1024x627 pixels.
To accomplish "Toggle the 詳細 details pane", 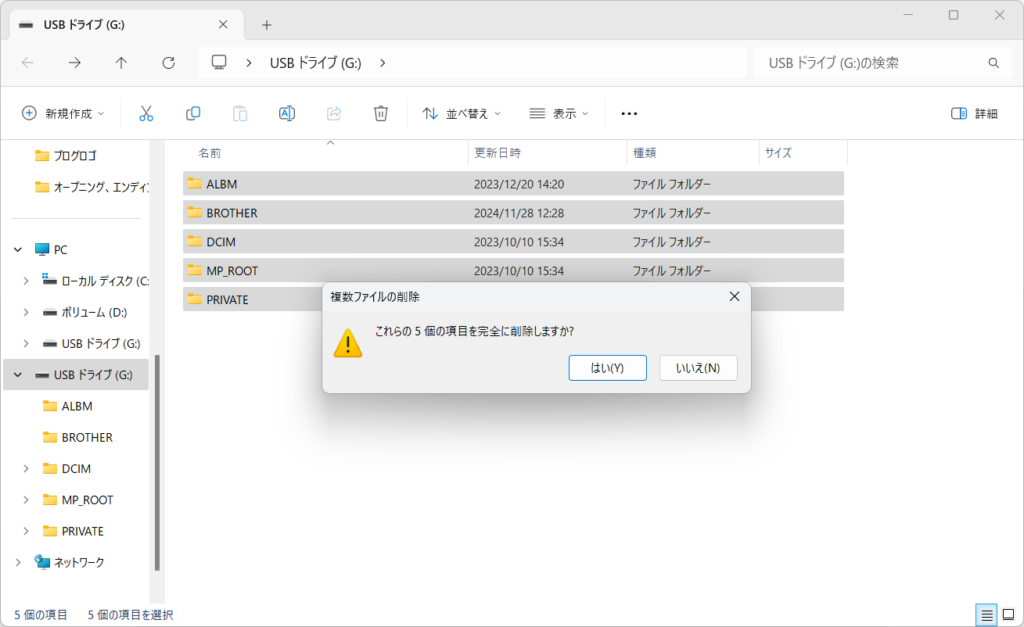I will click(x=974, y=114).
